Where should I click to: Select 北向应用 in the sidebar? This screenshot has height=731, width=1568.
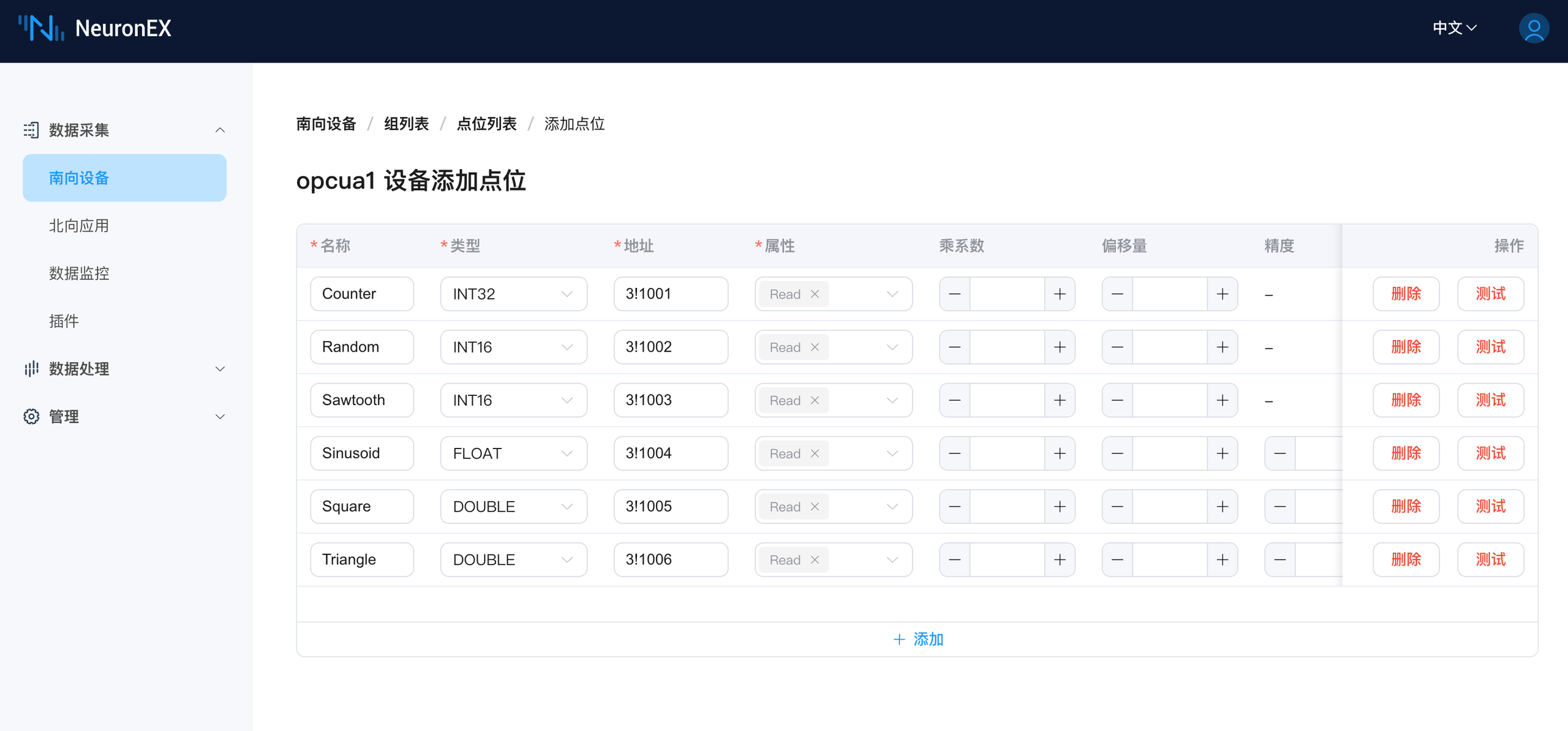point(78,225)
